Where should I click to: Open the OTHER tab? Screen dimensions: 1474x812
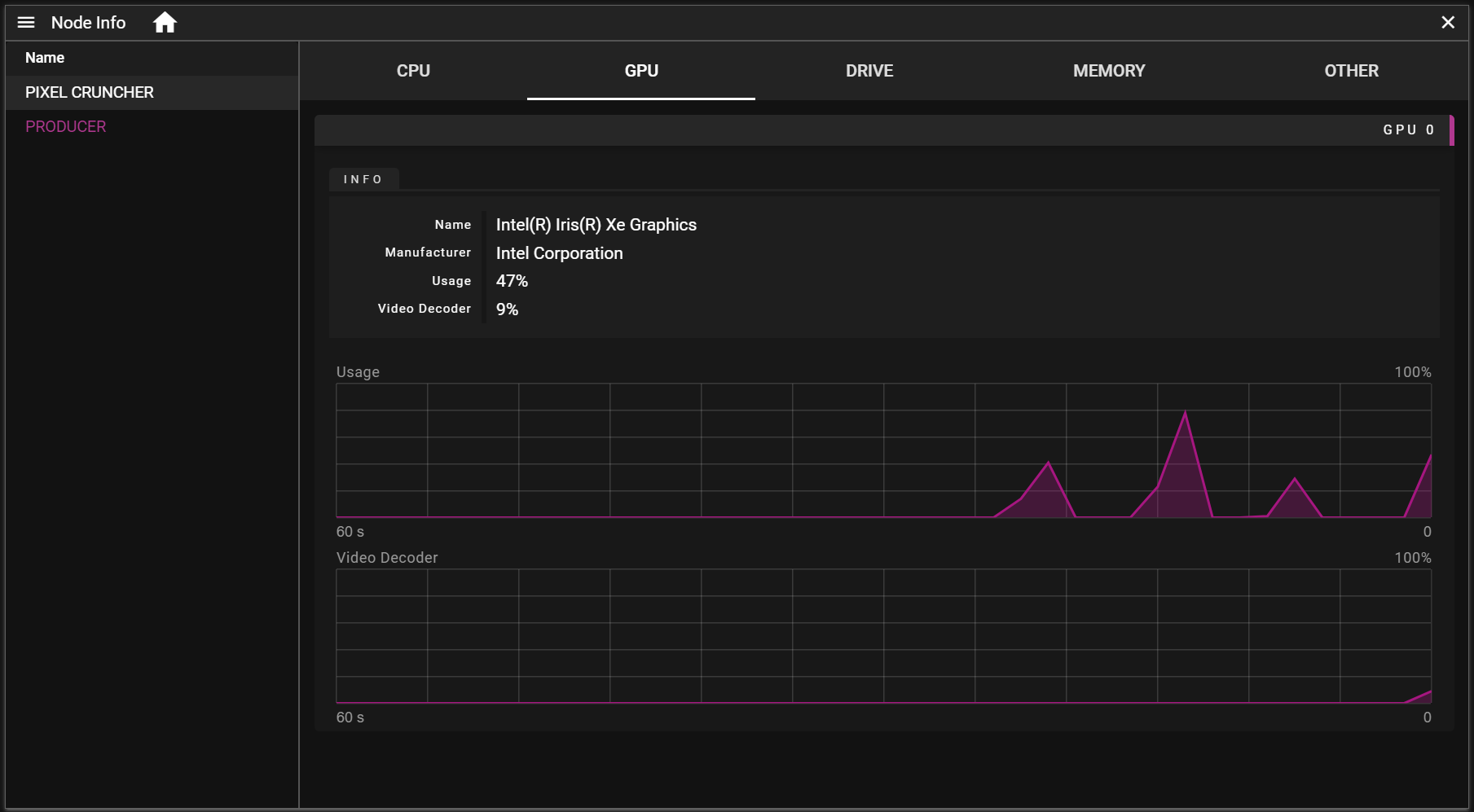[x=1351, y=71]
